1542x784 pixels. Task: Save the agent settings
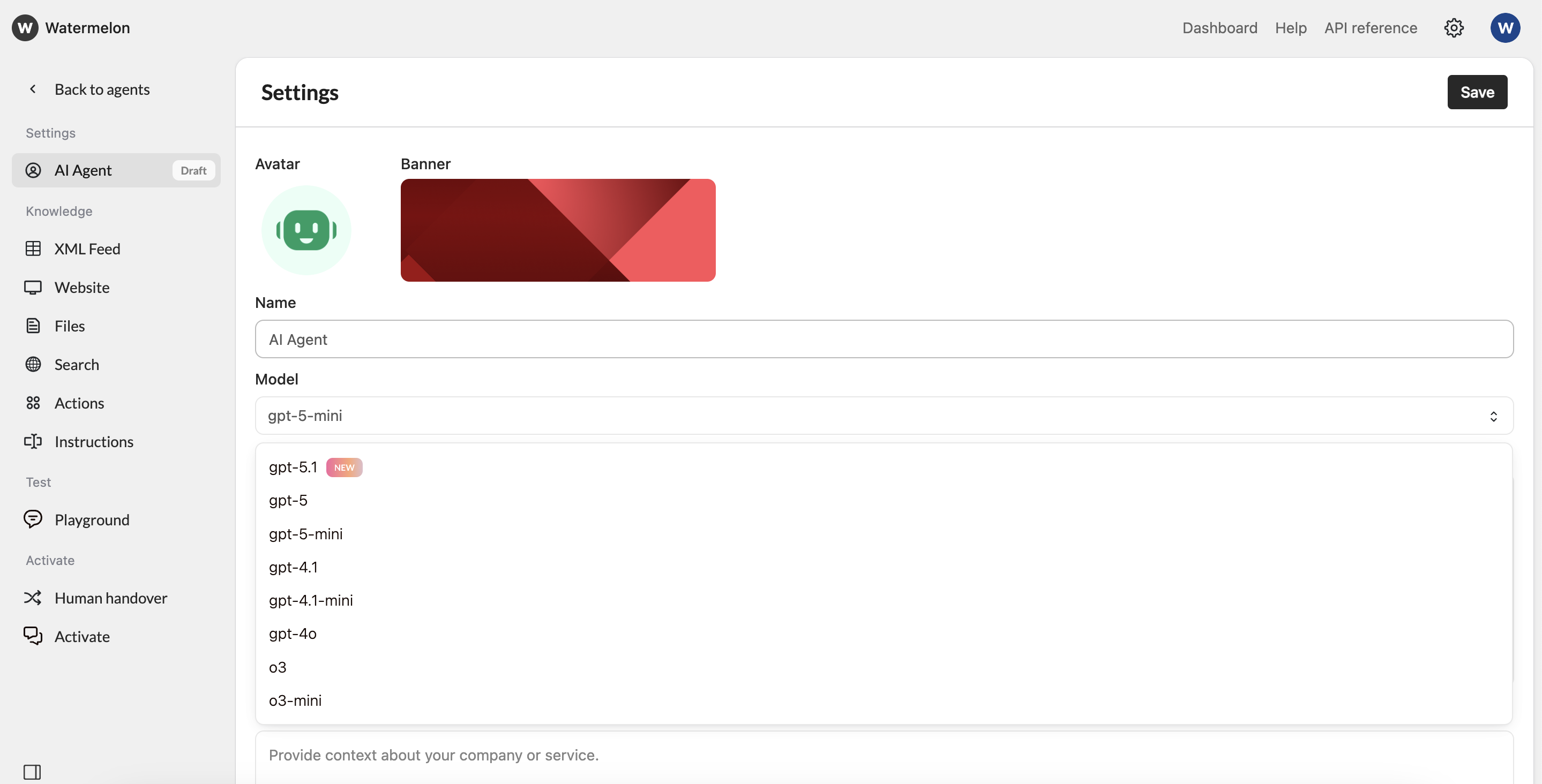[1477, 92]
